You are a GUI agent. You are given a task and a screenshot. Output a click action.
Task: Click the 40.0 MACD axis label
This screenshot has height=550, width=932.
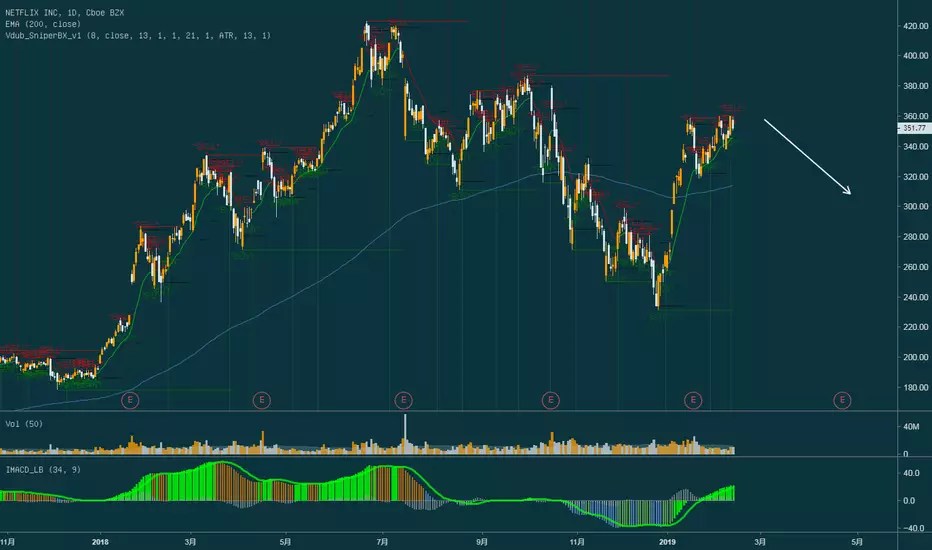tap(911, 474)
